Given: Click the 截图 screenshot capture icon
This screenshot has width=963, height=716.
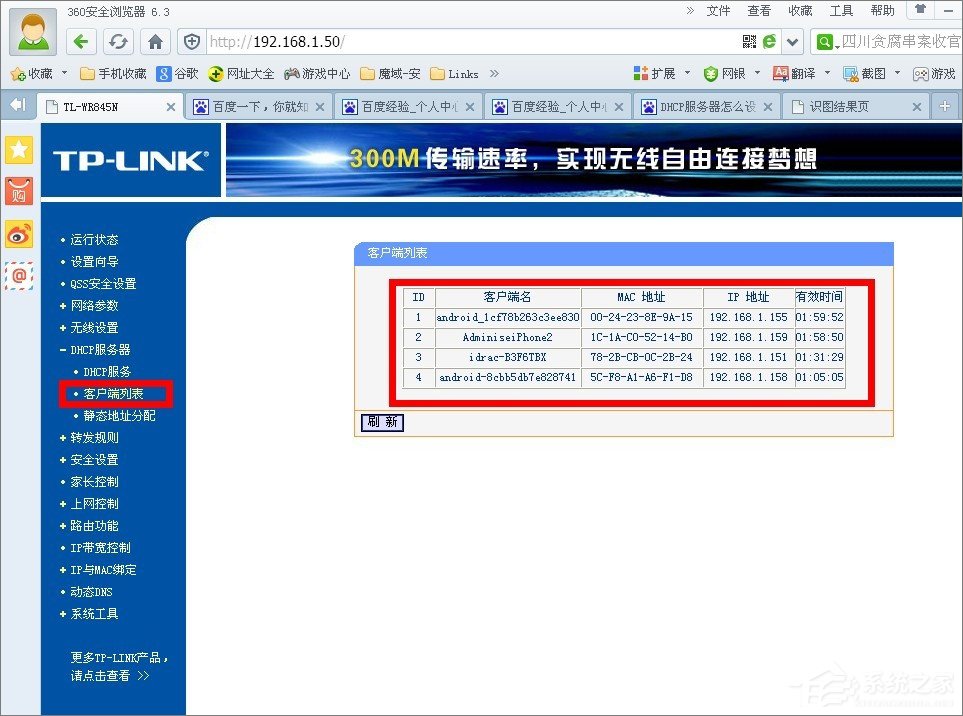Looking at the screenshot, I should pyautogui.click(x=851, y=73).
